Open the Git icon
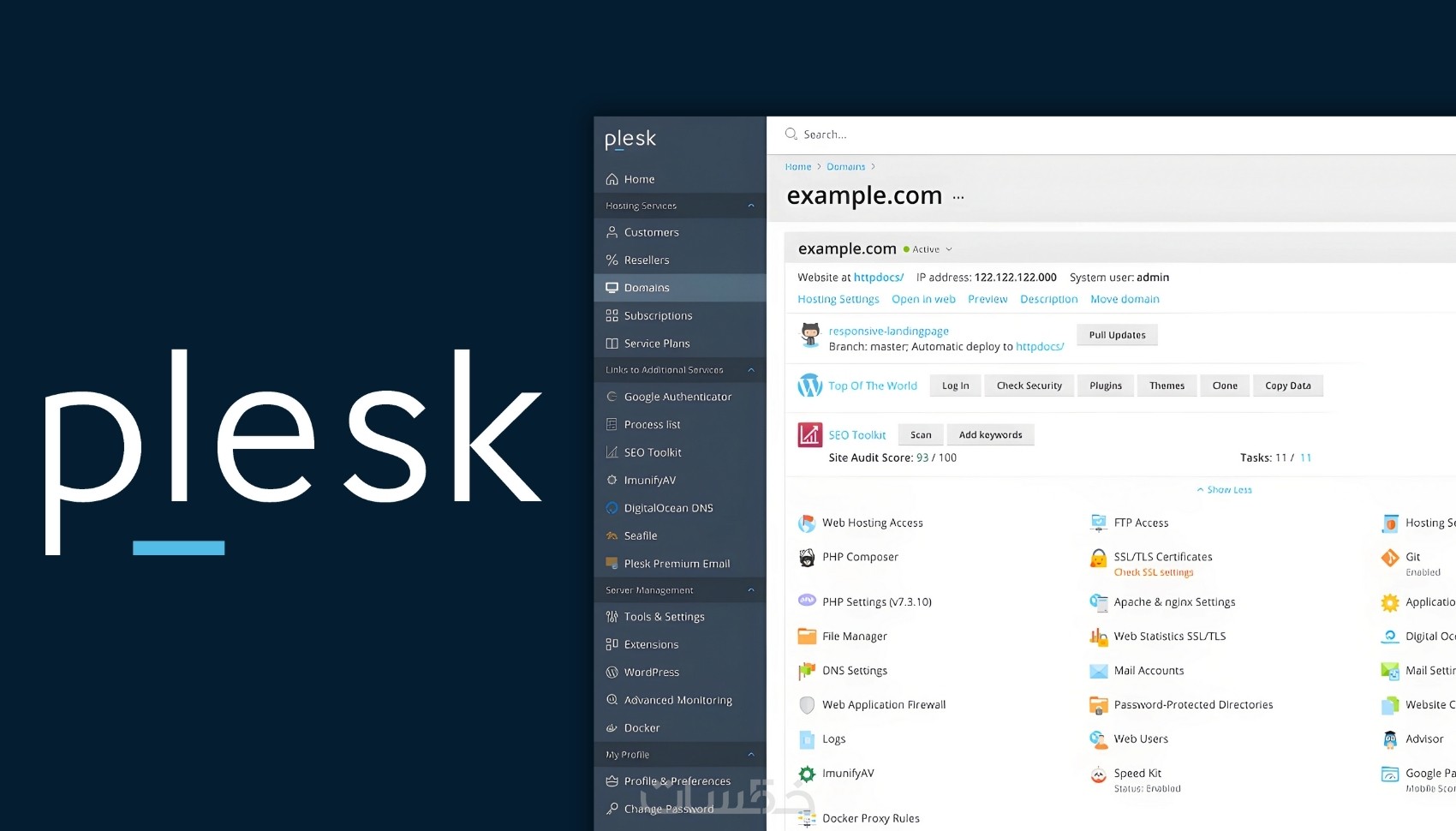The height and width of the screenshot is (831, 1456). click(x=1390, y=558)
